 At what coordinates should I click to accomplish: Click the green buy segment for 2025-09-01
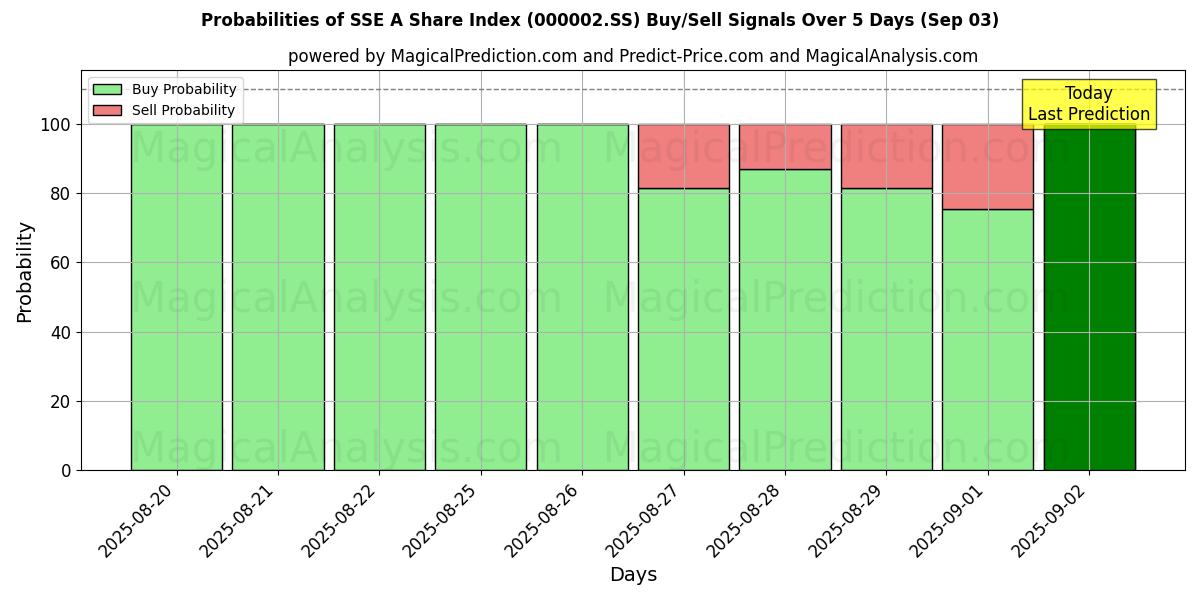988,340
